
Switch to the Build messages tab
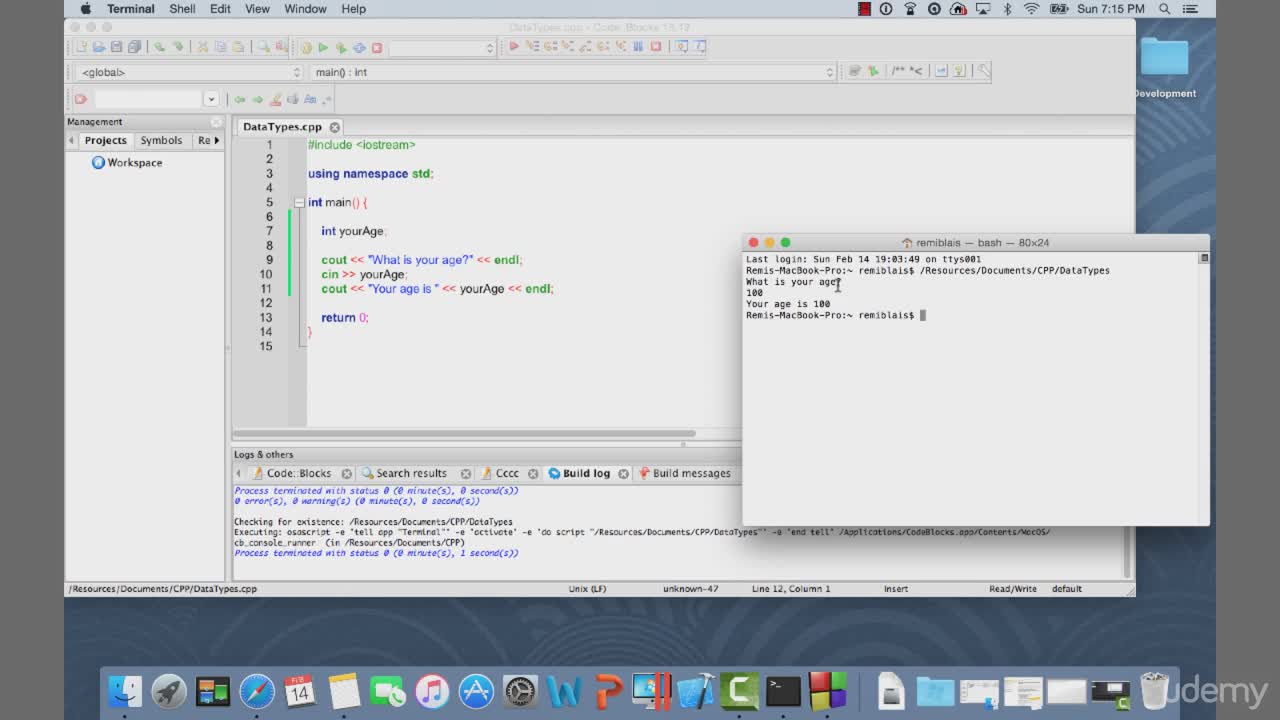coord(691,473)
